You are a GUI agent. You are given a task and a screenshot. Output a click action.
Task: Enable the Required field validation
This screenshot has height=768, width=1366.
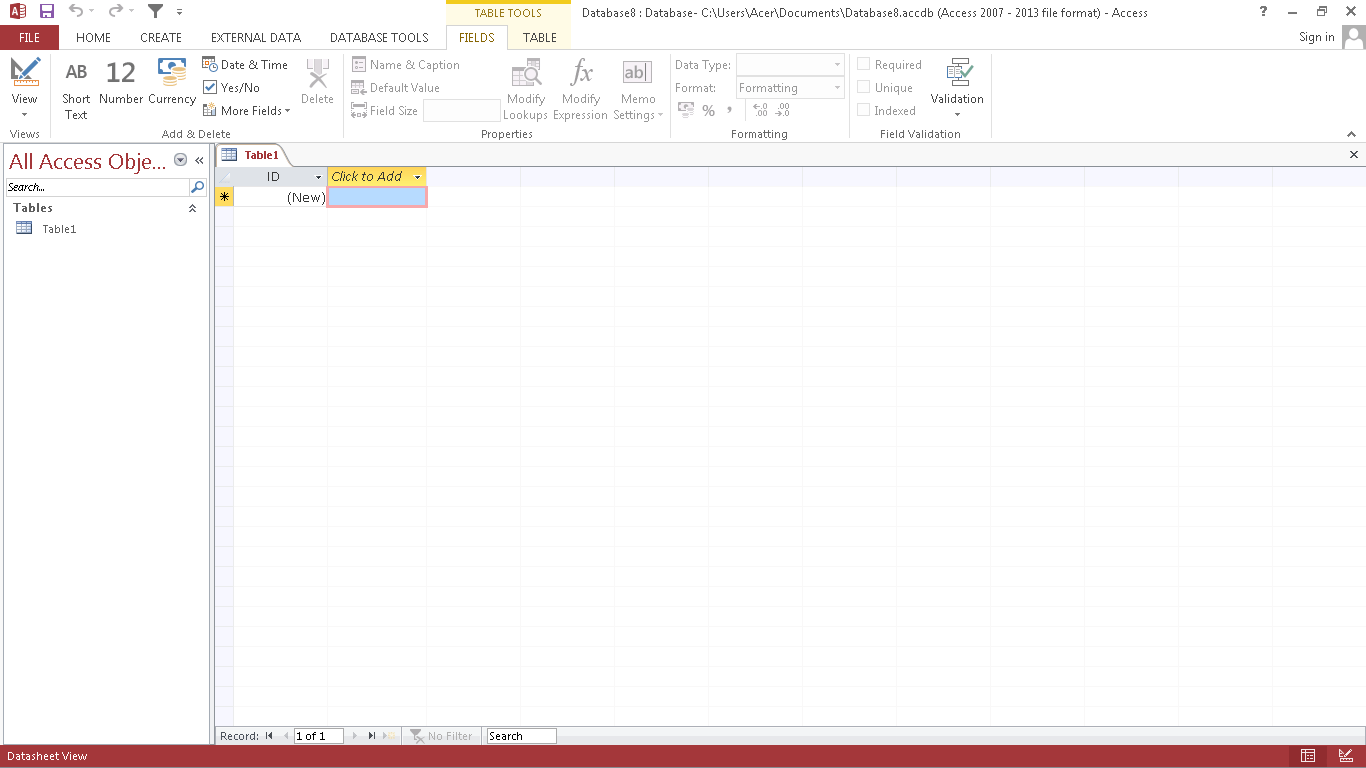pos(863,64)
